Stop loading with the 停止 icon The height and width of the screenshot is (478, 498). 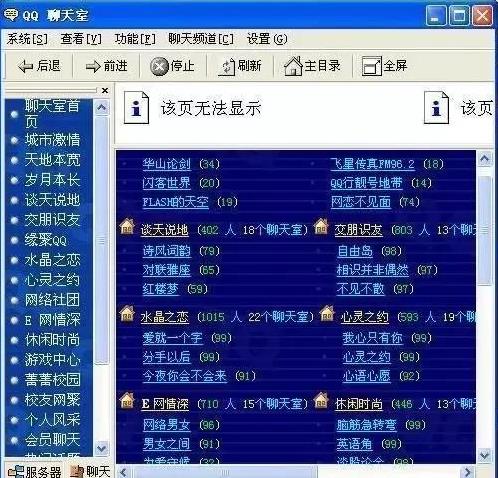pyautogui.click(x=159, y=66)
